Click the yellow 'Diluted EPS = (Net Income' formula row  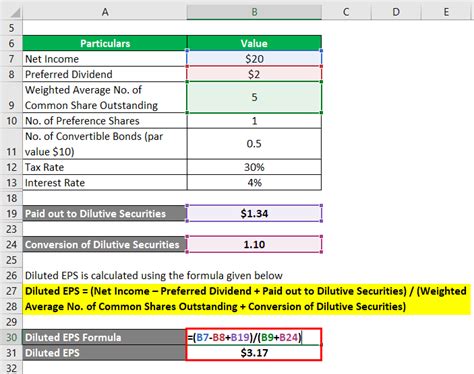[247, 291]
